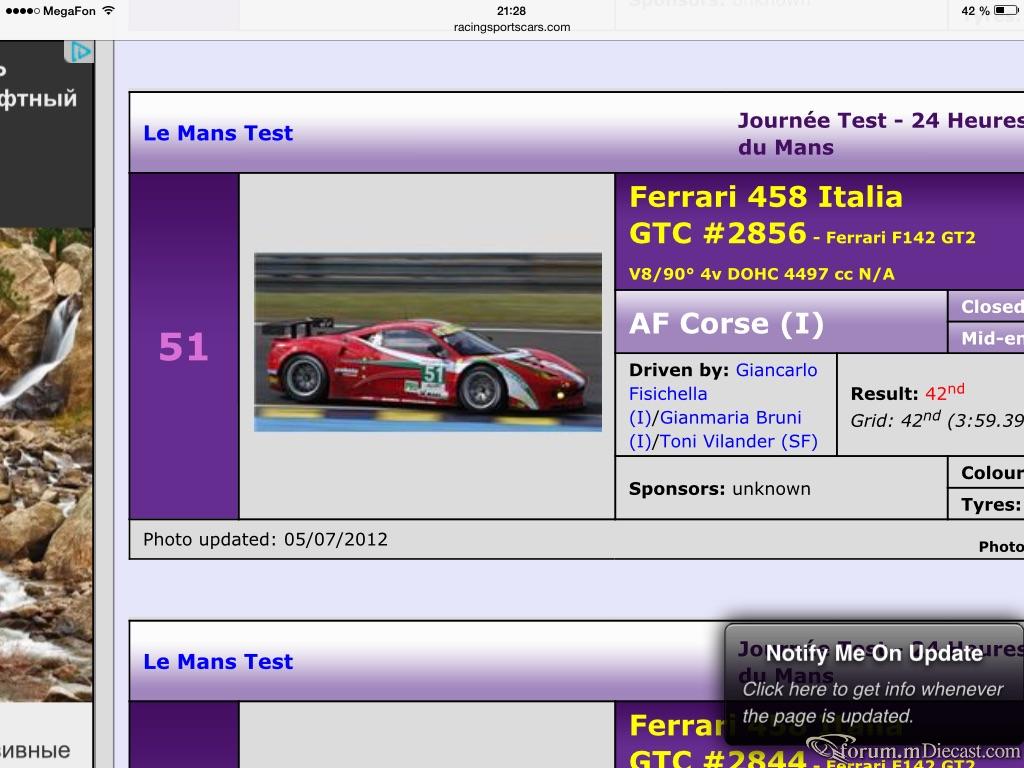
Task: Select the 'Journée Test - 24 Heures du Mans' heading
Action: point(880,133)
